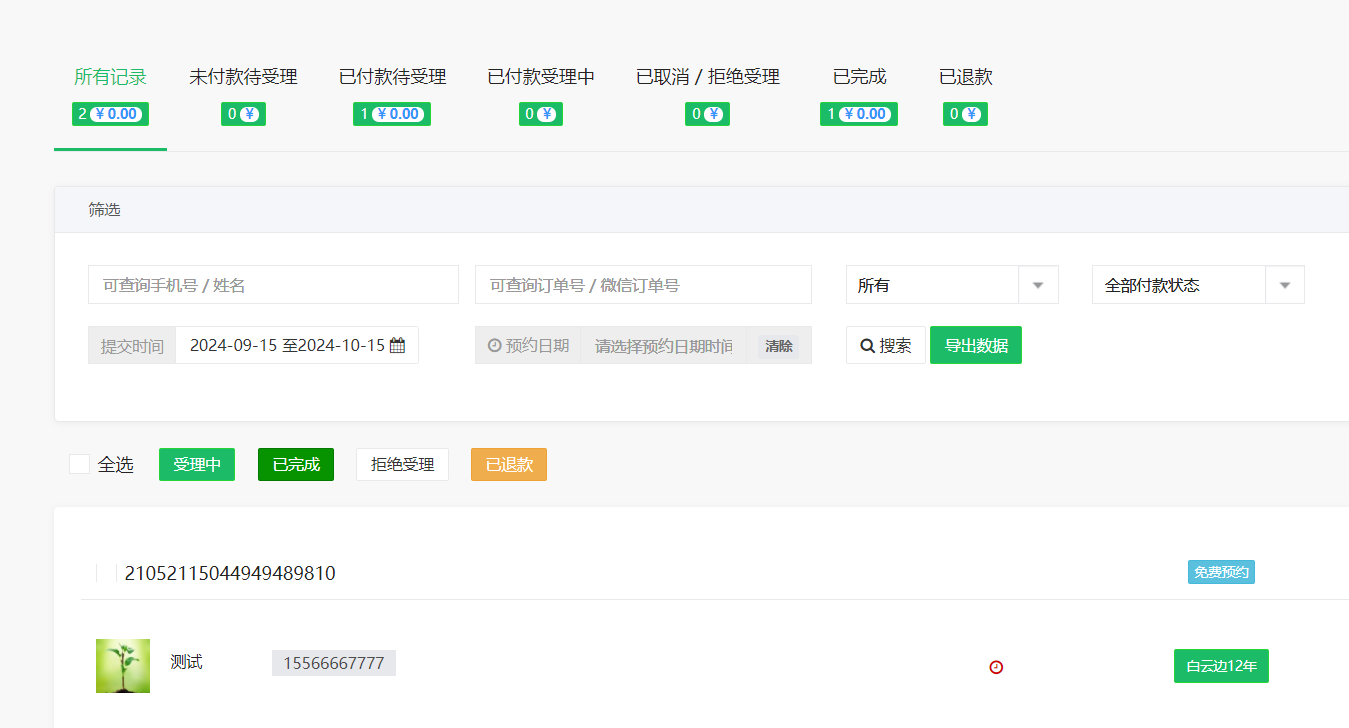Screen dimensions: 1349x728
Task: Click the 搜索 button
Action: 886,345
